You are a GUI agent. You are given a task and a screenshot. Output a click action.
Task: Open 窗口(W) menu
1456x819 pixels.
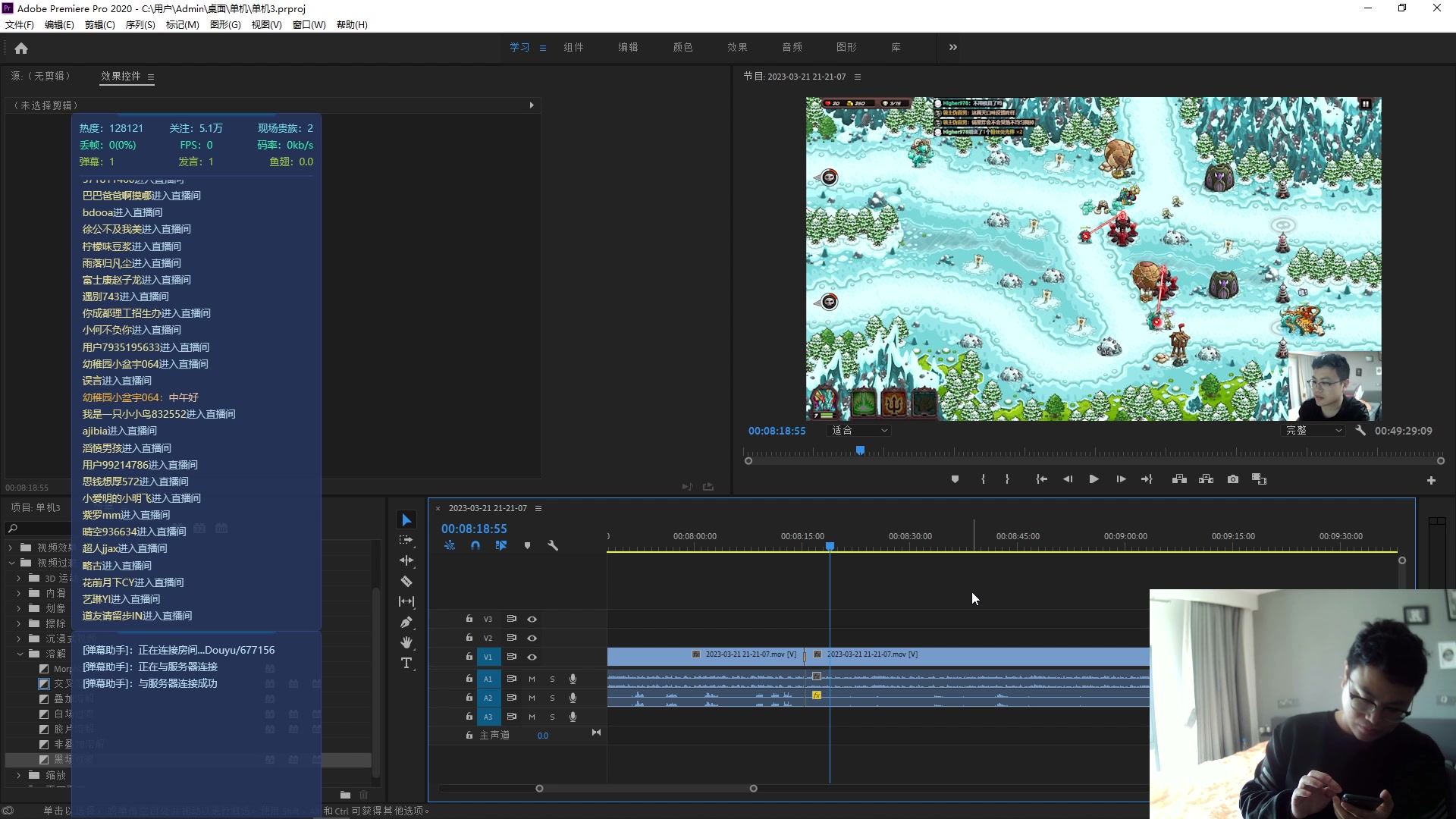pos(309,24)
